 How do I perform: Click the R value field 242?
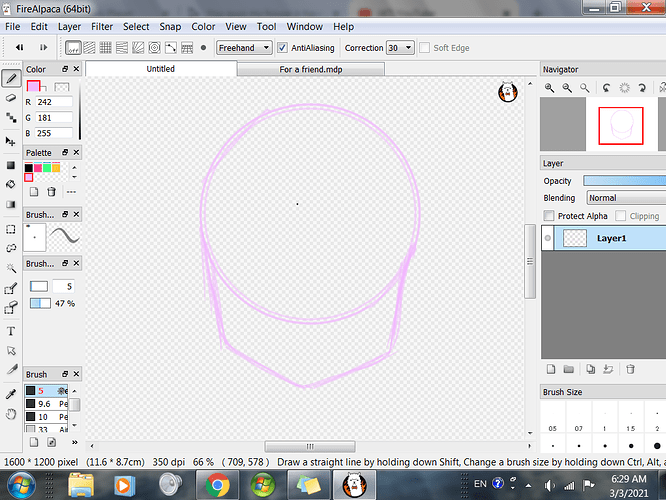click(54, 102)
